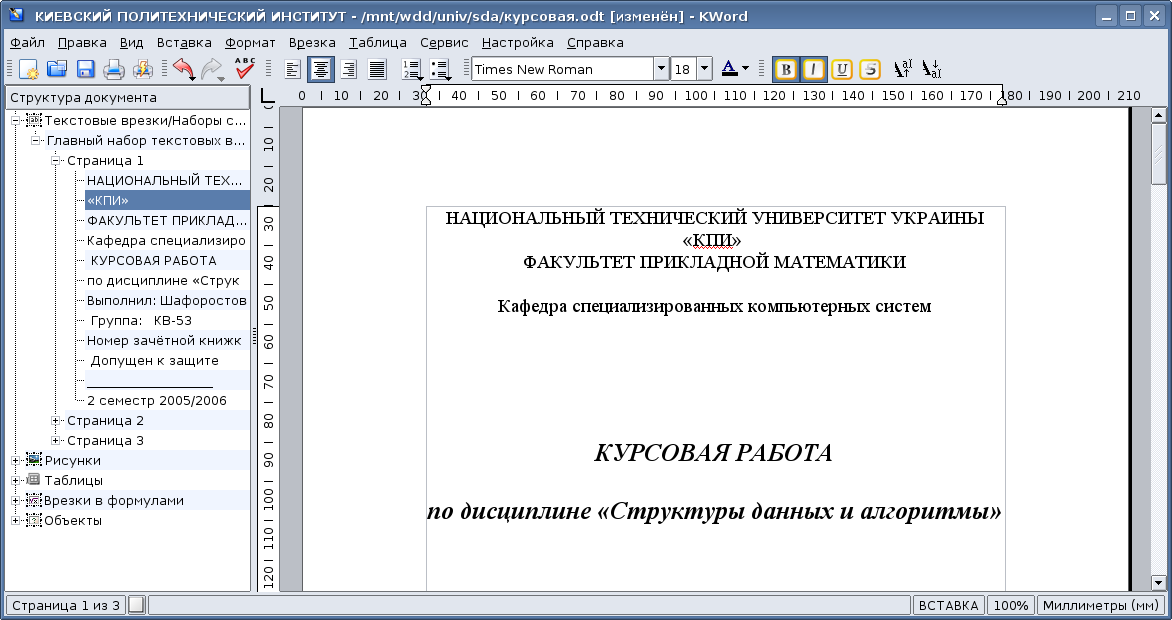Toggle underline formatting button

[x=842, y=69]
